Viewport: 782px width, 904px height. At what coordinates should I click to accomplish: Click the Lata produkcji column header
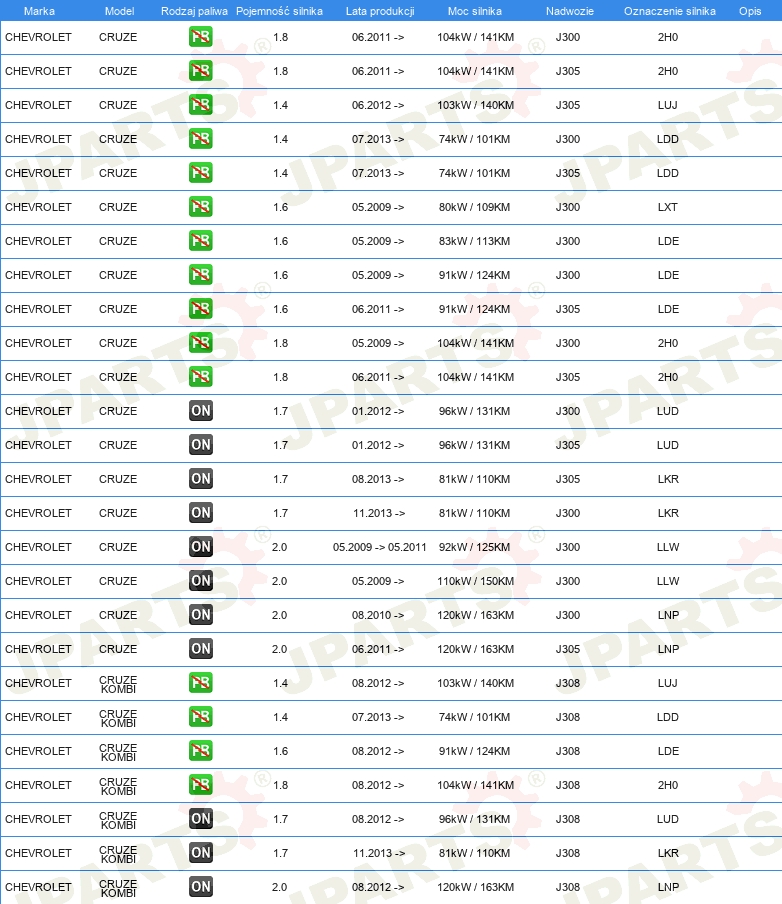pos(380,11)
